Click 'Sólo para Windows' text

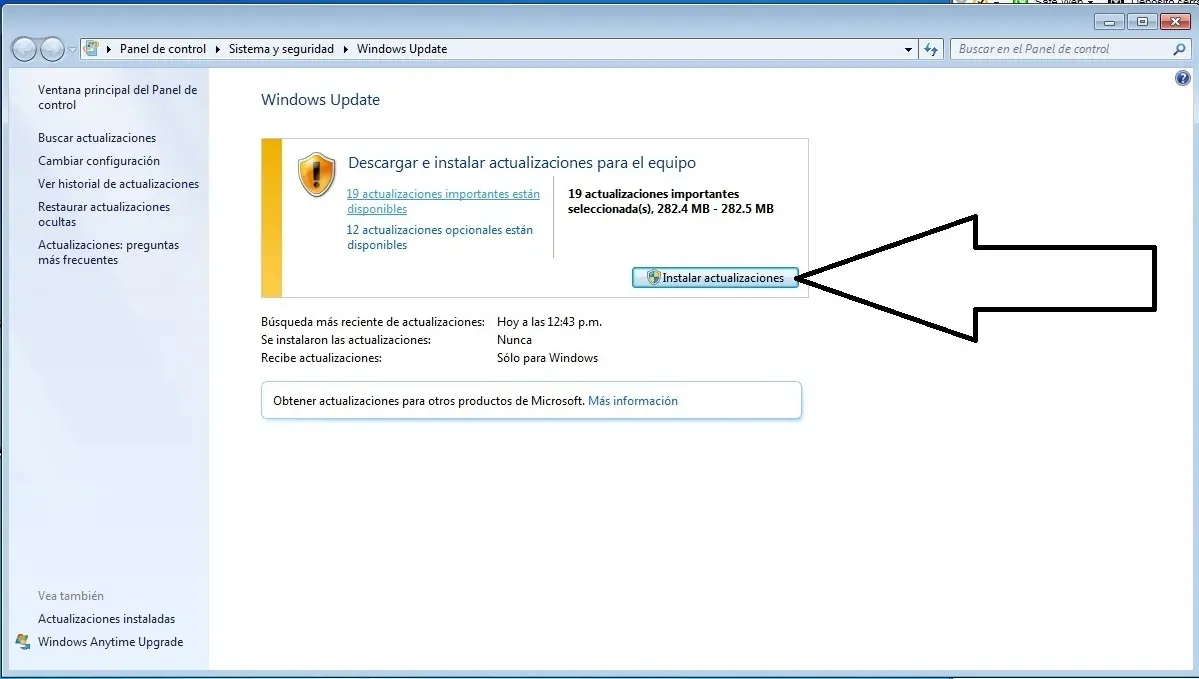[x=548, y=358]
